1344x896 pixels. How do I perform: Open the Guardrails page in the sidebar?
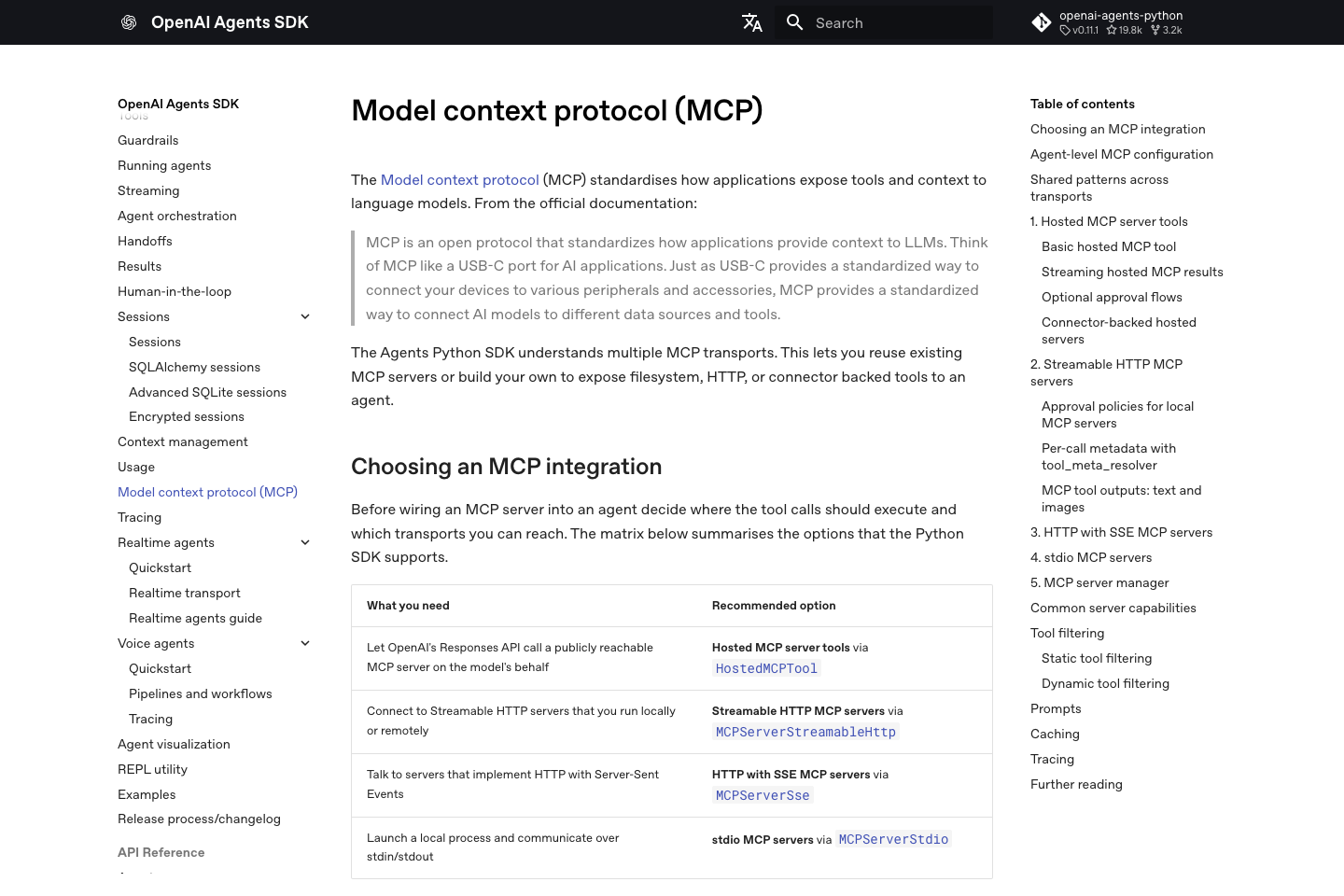[147, 140]
